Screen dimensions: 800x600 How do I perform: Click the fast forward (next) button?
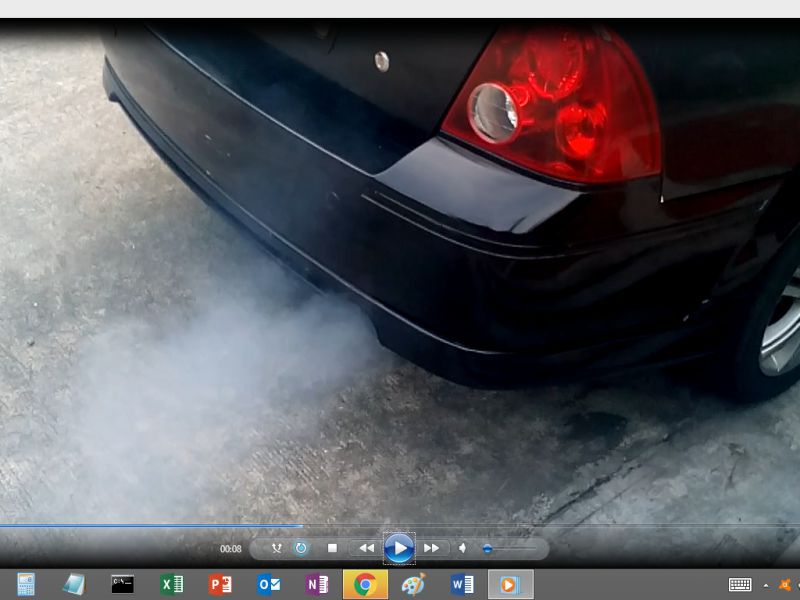431,548
